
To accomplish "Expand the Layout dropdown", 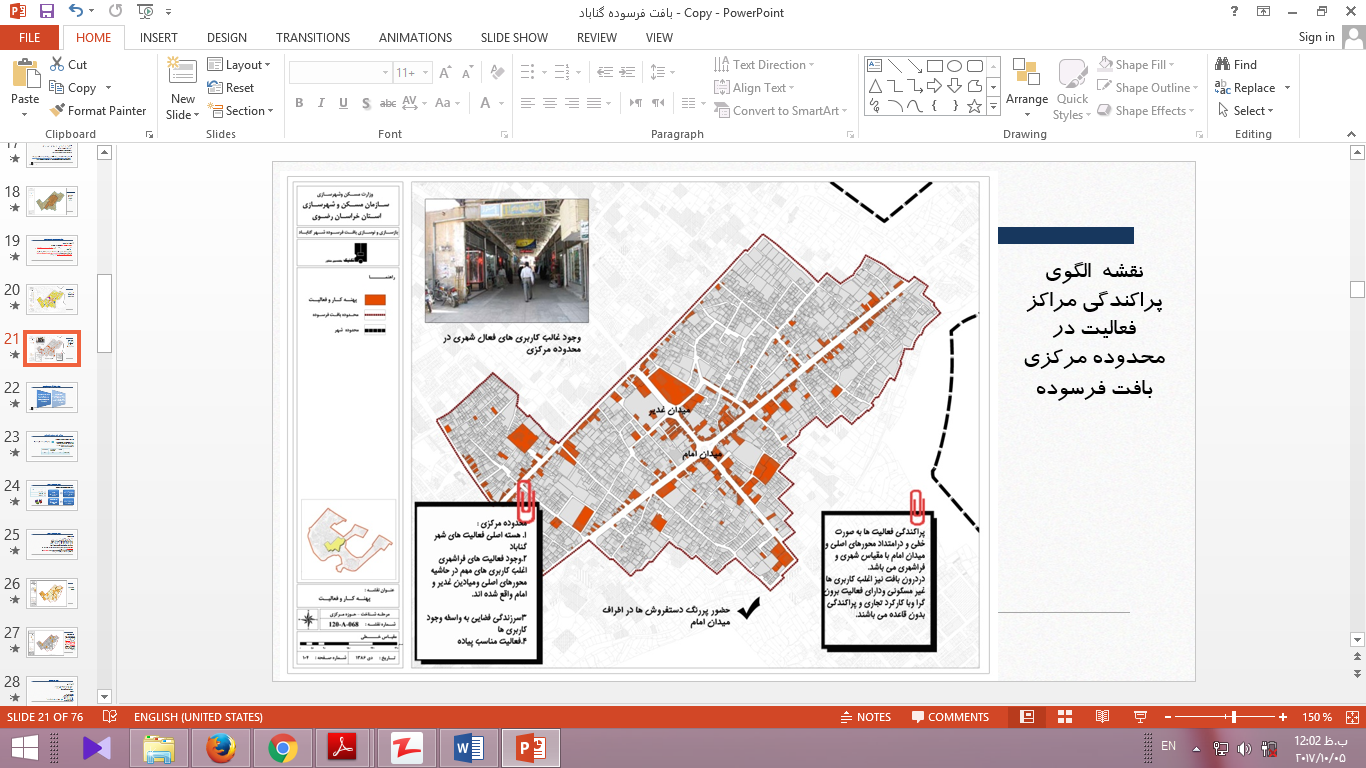I will pos(240,65).
